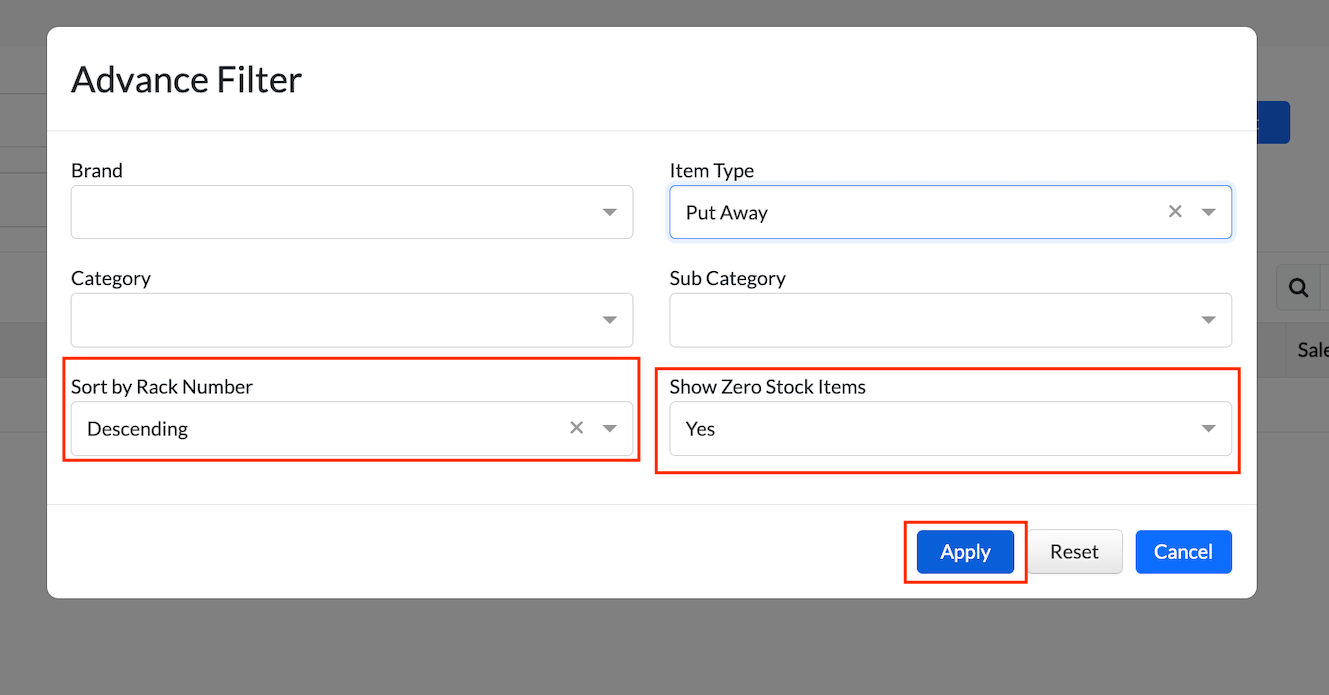Click the Descending value in sort field
This screenshot has height=695, width=1329.
[x=138, y=429]
